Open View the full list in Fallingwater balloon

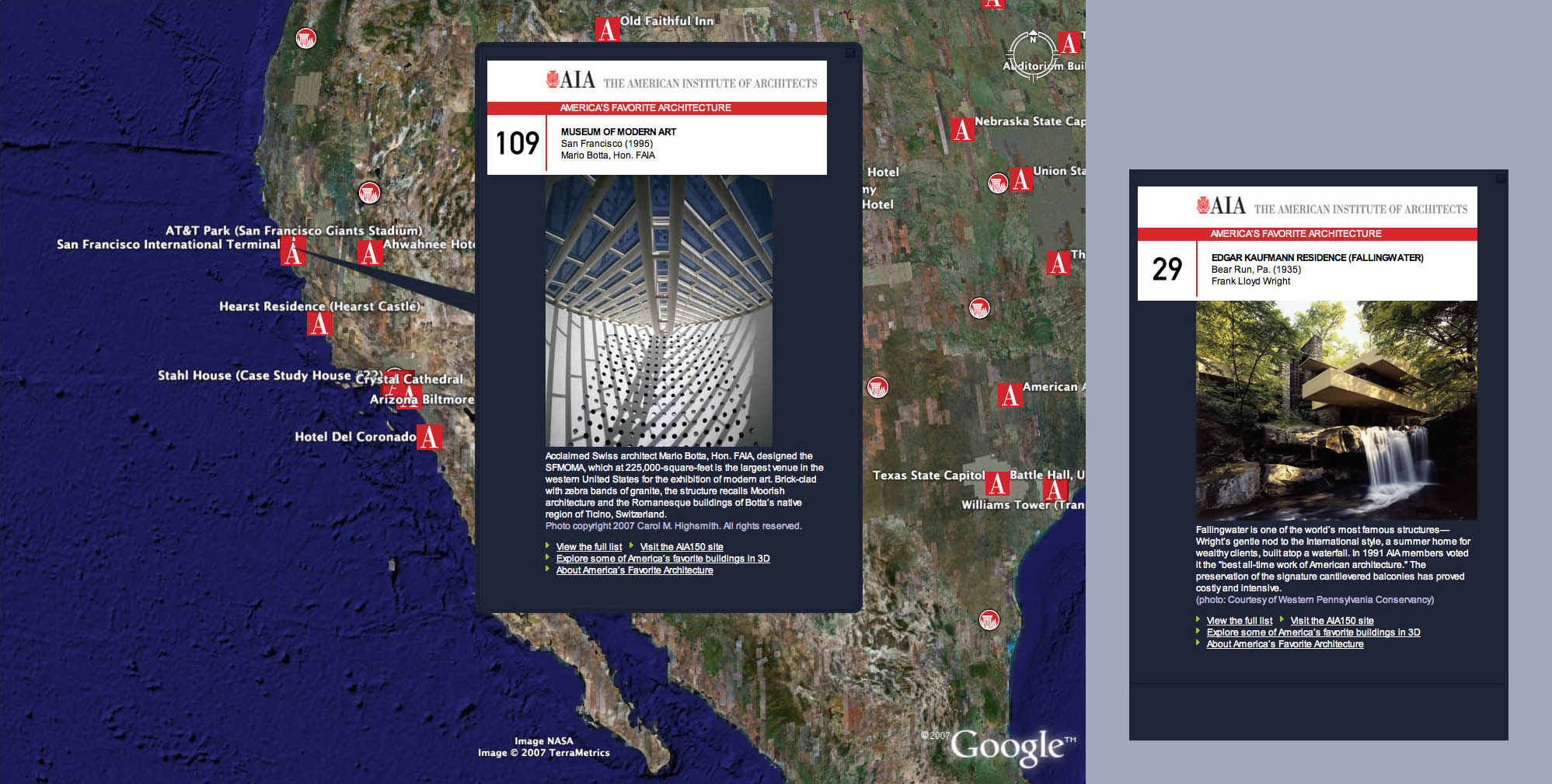1240,621
